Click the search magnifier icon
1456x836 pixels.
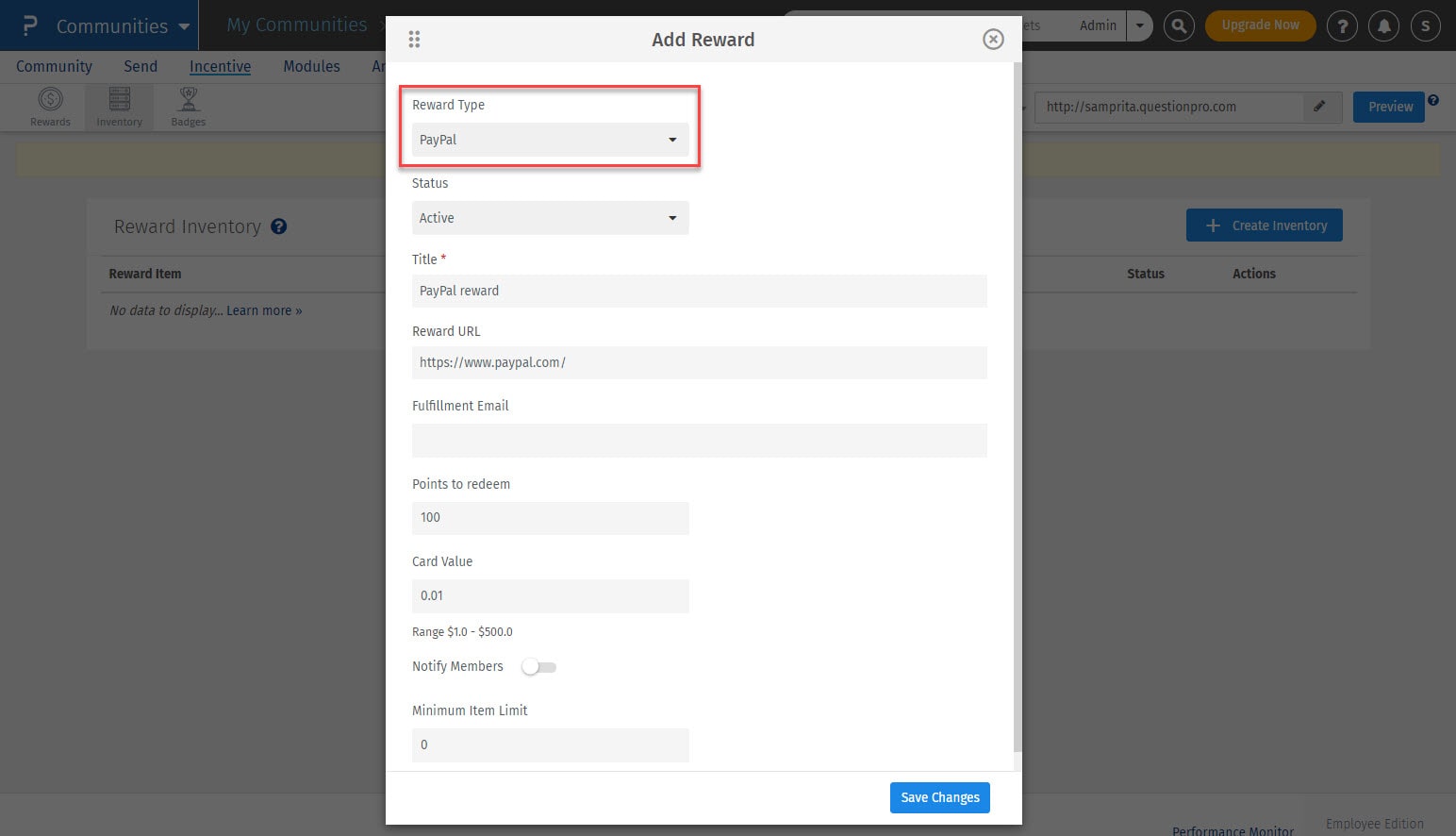[1179, 25]
